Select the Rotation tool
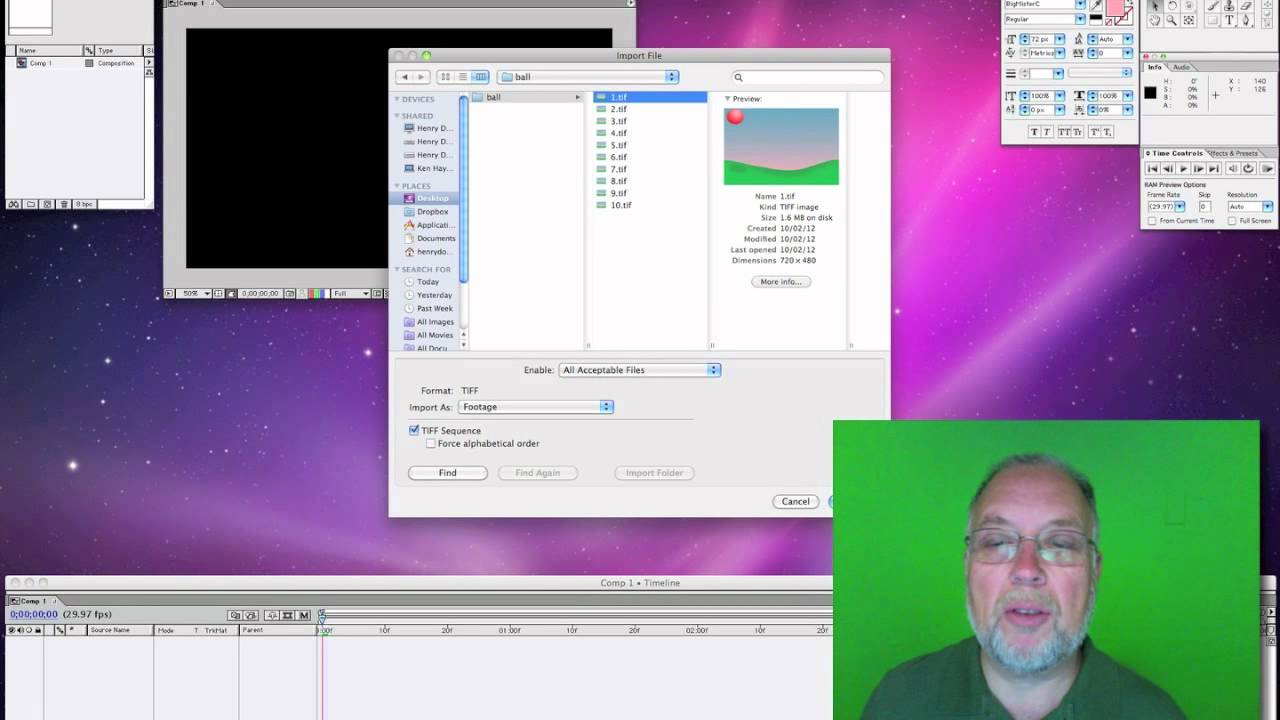Image resolution: width=1280 pixels, height=720 pixels. coord(1172,6)
